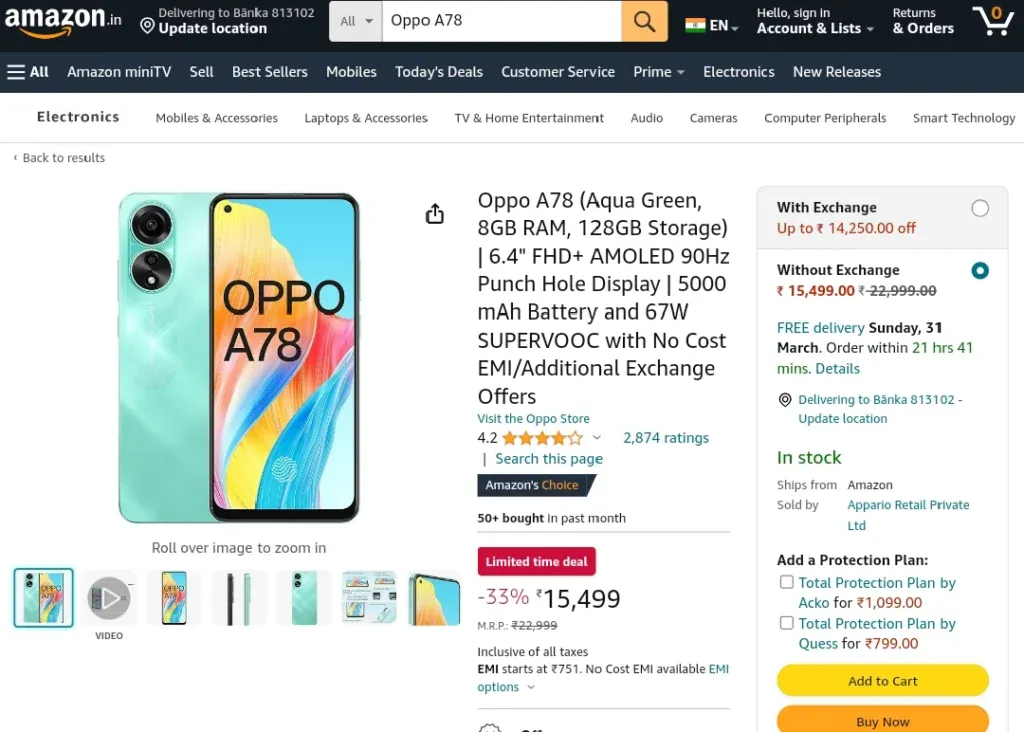Click the share icon beside product image
1024x732 pixels.
pyautogui.click(x=435, y=214)
